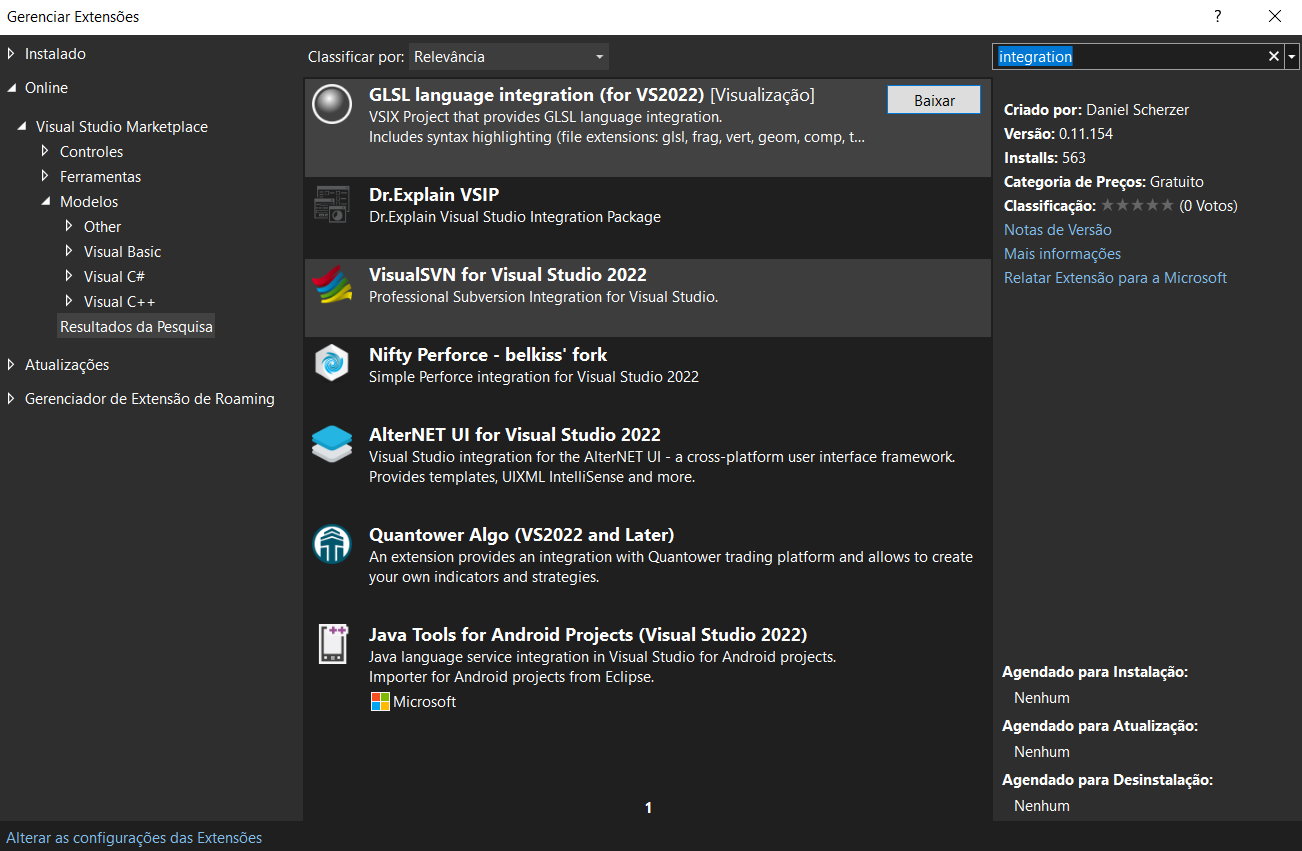Viewport: 1302px width, 851px height.
Task: Select the Visual Studio Marketplace label
Action: (122, 127)
